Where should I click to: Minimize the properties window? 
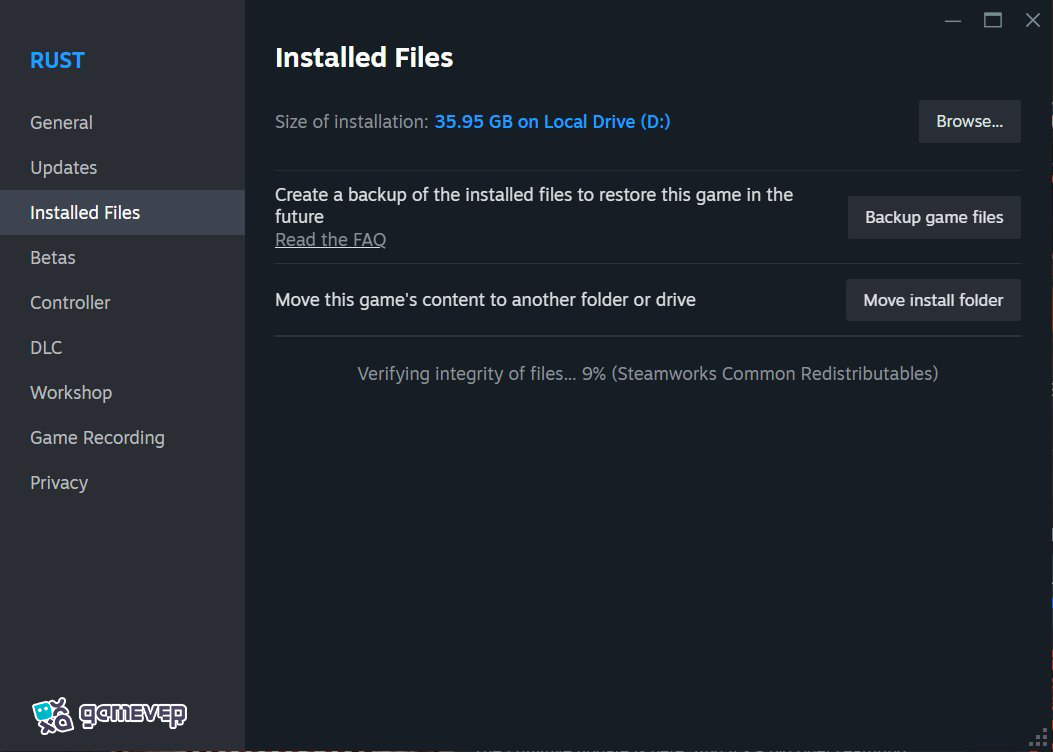point(952,21)
